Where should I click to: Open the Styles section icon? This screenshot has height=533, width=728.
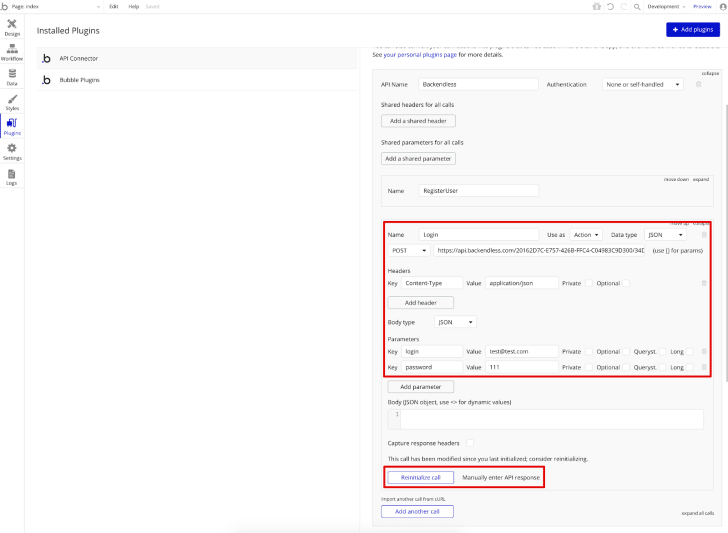[x=12, y=101]
